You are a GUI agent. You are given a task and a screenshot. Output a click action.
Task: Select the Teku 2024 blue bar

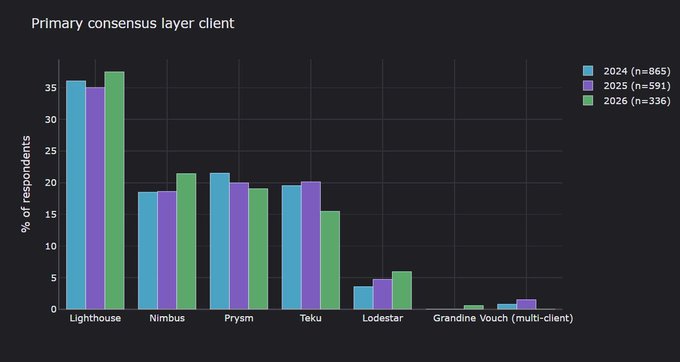point(292,247)
